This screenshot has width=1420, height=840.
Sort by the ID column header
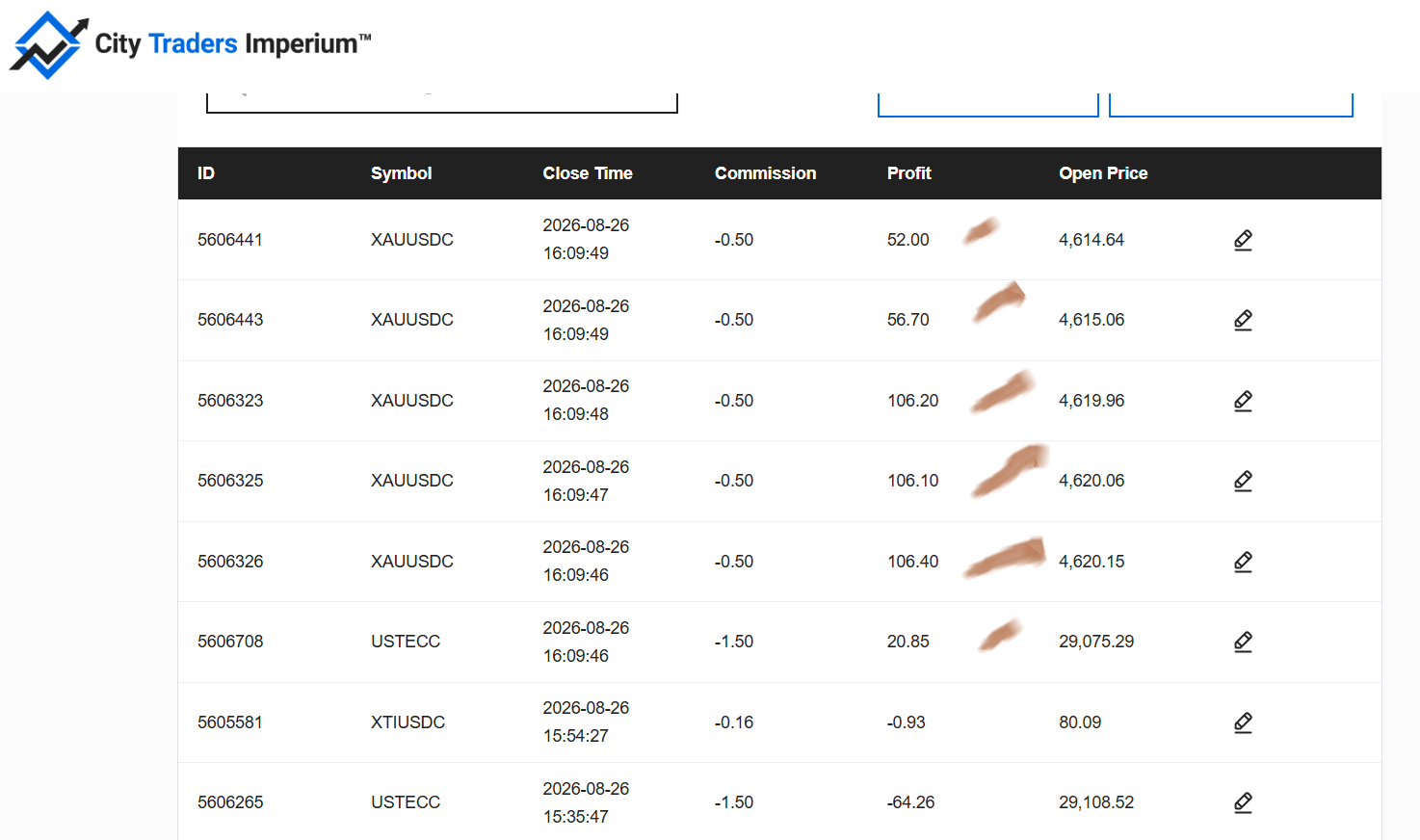coord(206,173)
